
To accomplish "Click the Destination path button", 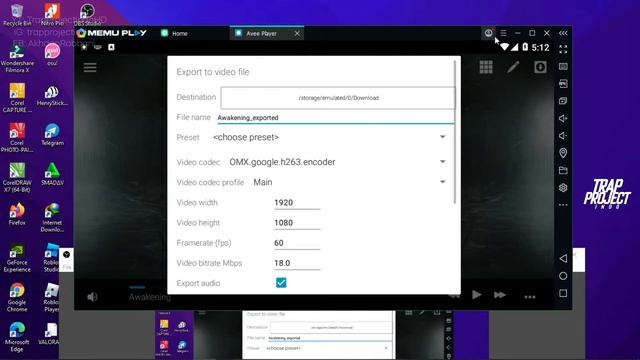I will tap(338, 98).
